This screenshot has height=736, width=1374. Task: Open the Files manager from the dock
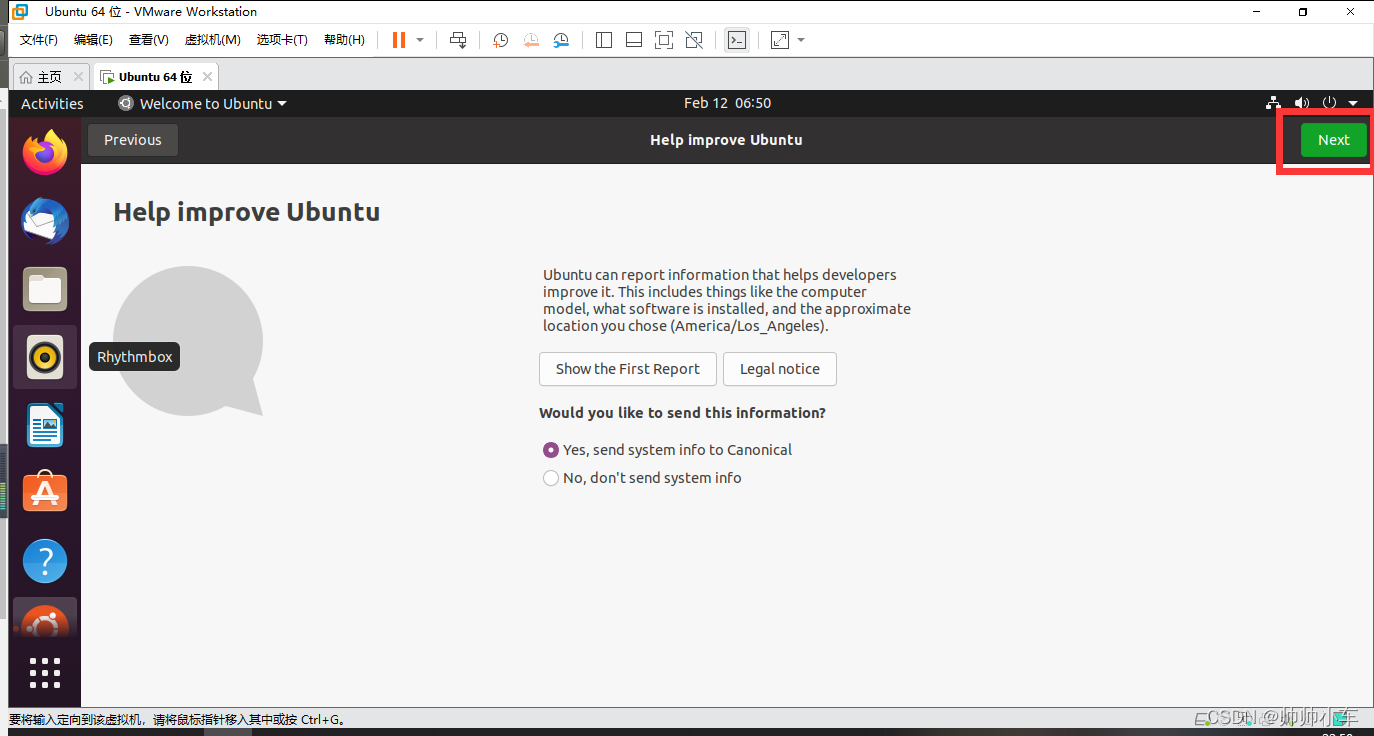tap(45, 289)
